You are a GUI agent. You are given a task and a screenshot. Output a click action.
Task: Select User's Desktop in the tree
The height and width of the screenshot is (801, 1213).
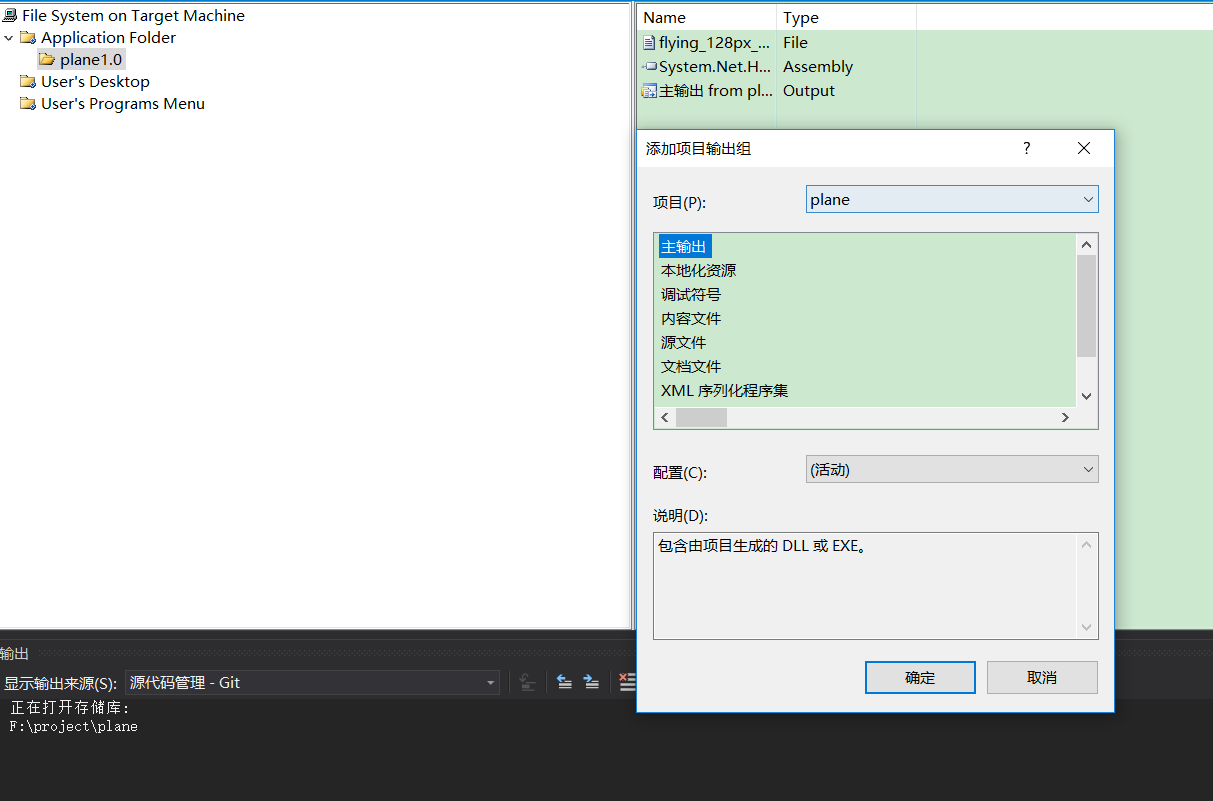[95, 82]
